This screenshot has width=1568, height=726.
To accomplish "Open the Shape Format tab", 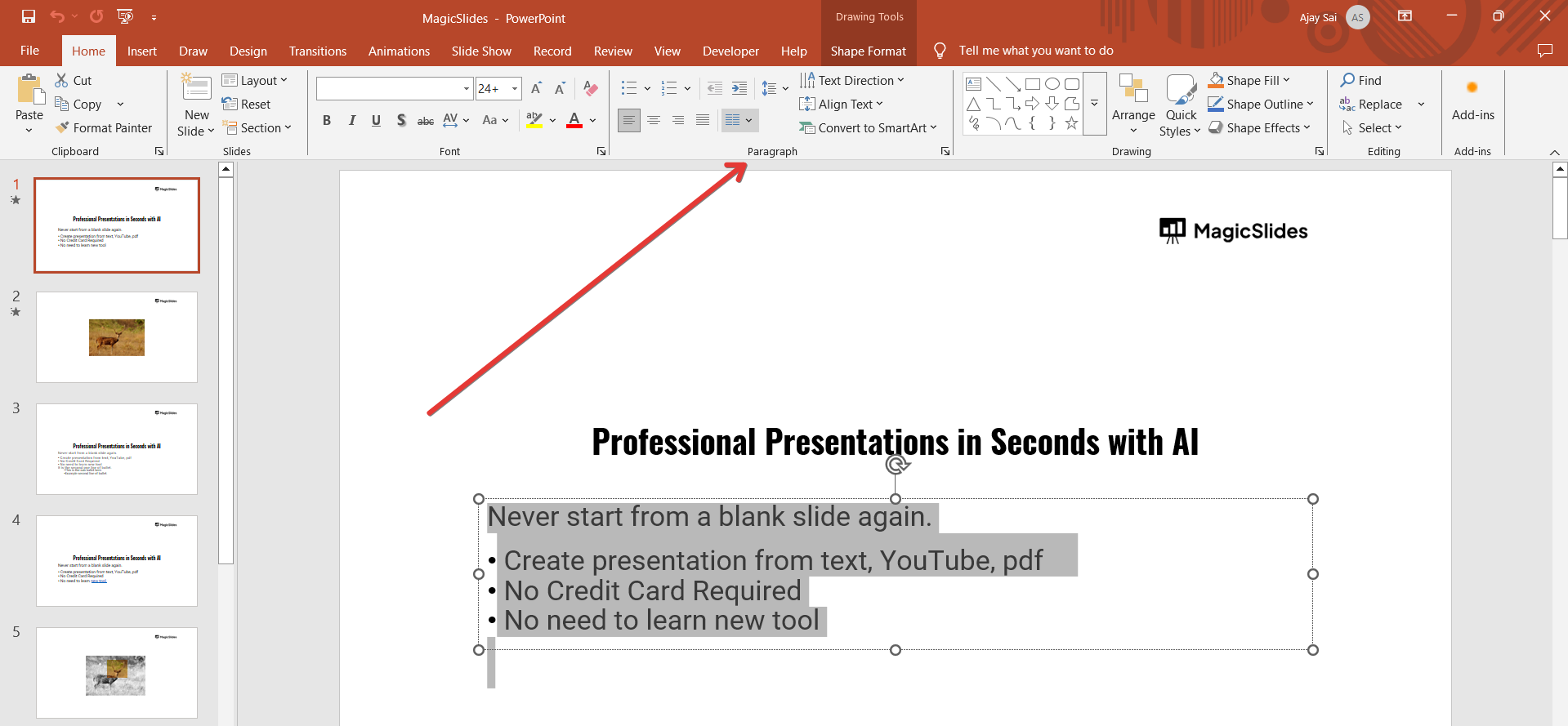I will click(x=868, y=51).
